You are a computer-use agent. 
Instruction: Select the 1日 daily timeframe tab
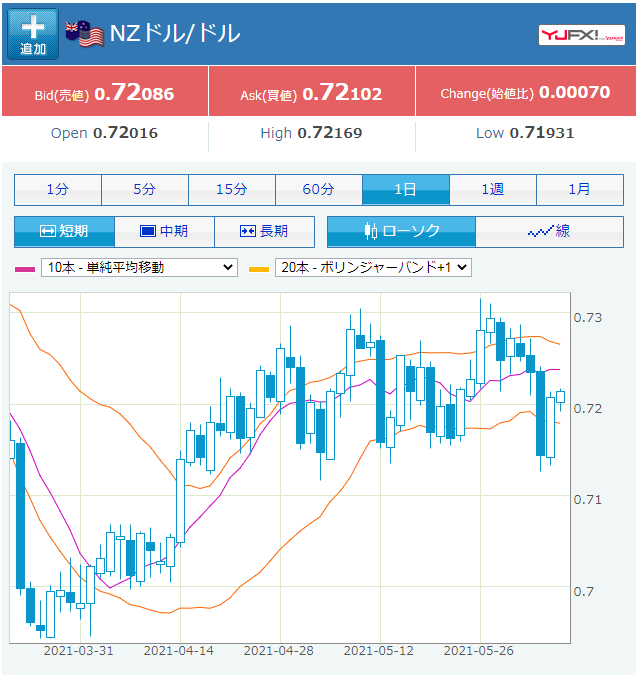(406, 190)
